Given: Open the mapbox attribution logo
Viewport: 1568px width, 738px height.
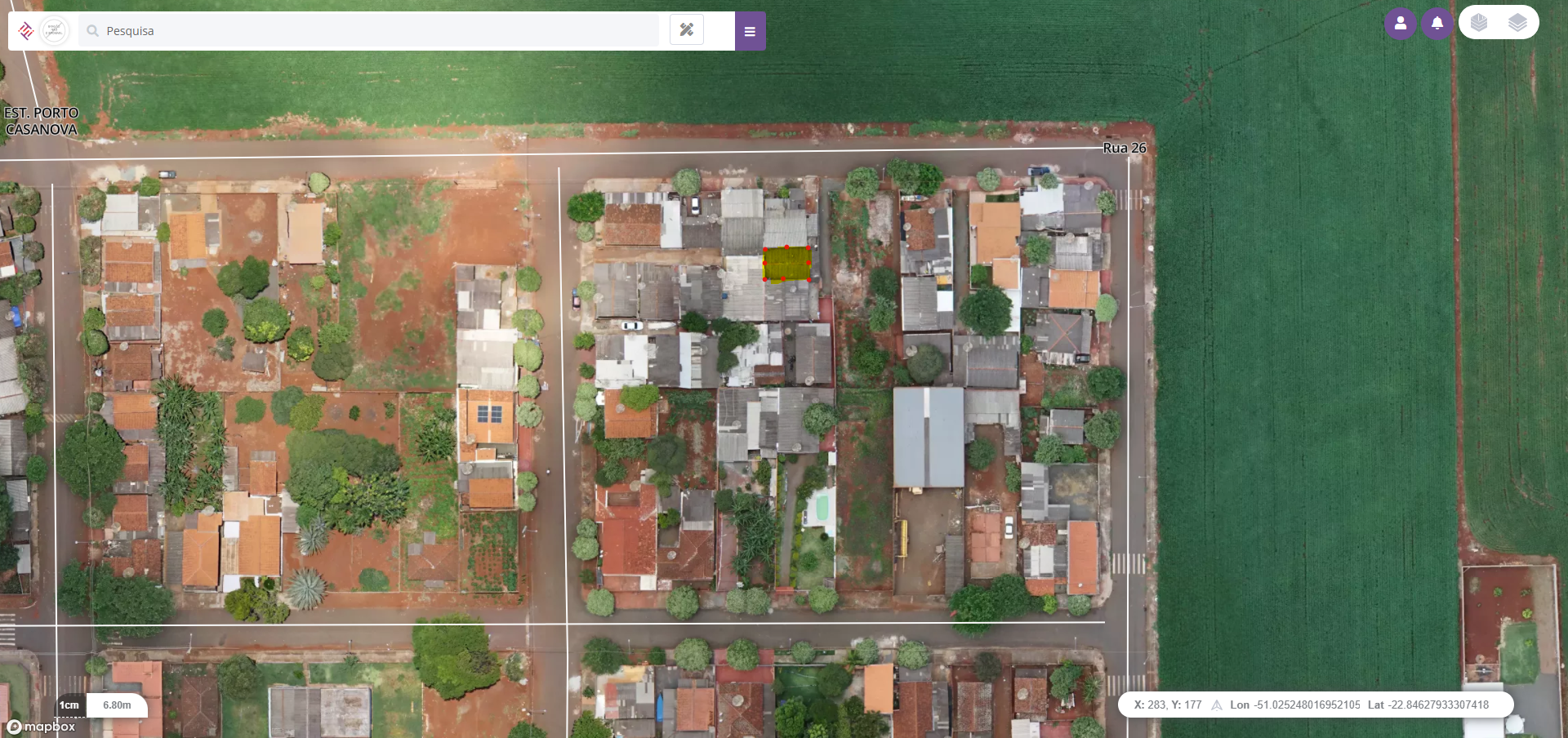Looking at the screenshot, I should point(41,727).
